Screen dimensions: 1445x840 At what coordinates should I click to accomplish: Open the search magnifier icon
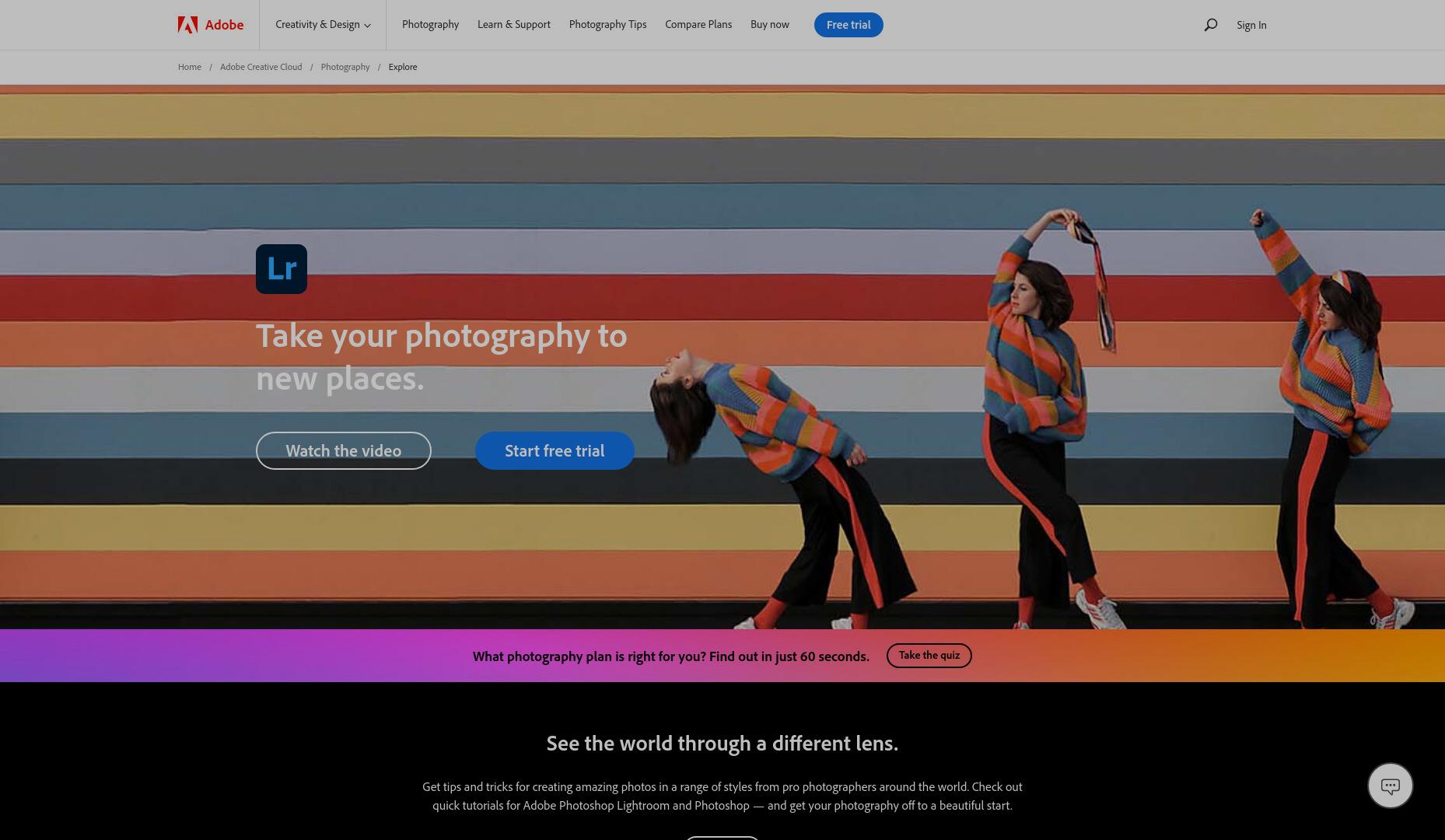coord(1210,25)
